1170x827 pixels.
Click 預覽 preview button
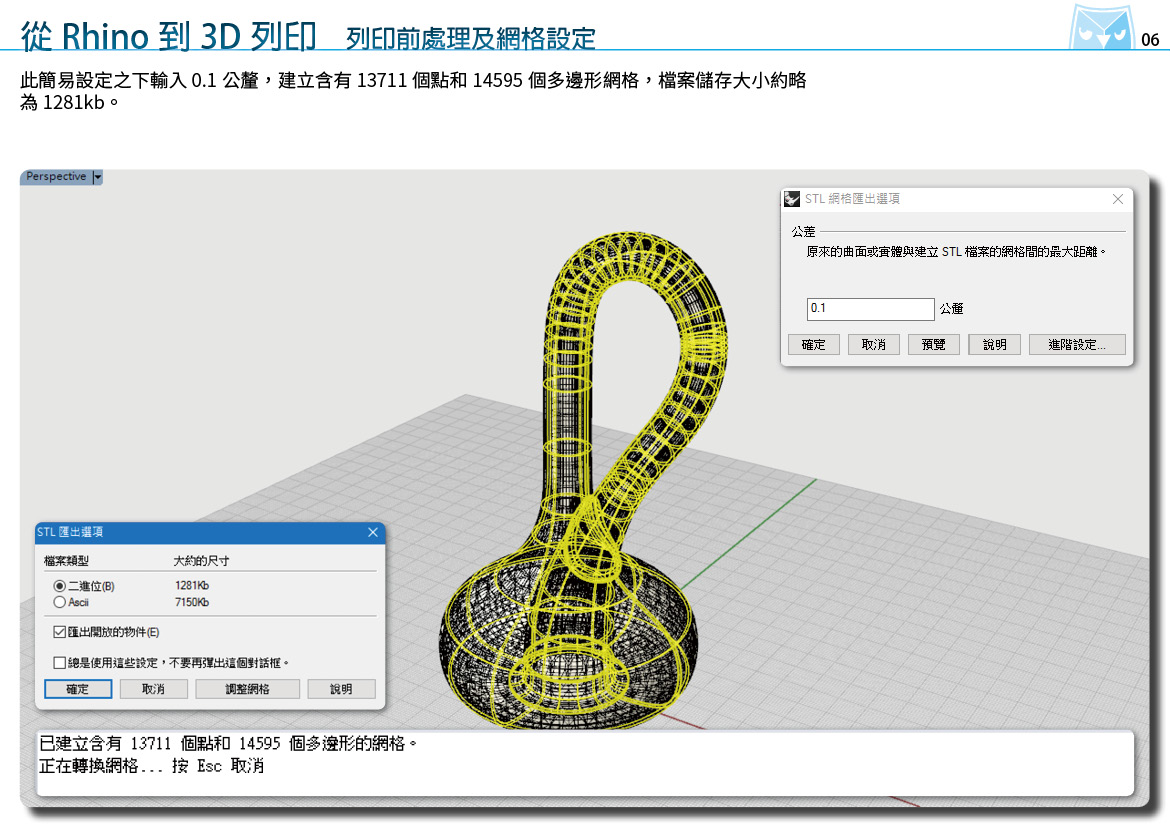pyautogui.click(x=933, y=344)
